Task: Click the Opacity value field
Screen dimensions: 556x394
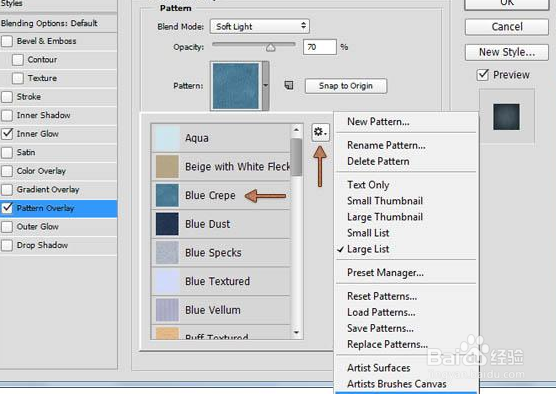Action: tap(319, 47)
